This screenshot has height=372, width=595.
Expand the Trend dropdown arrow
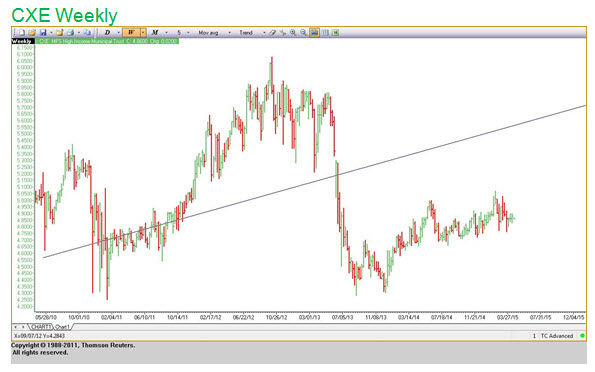click(264, 33)
